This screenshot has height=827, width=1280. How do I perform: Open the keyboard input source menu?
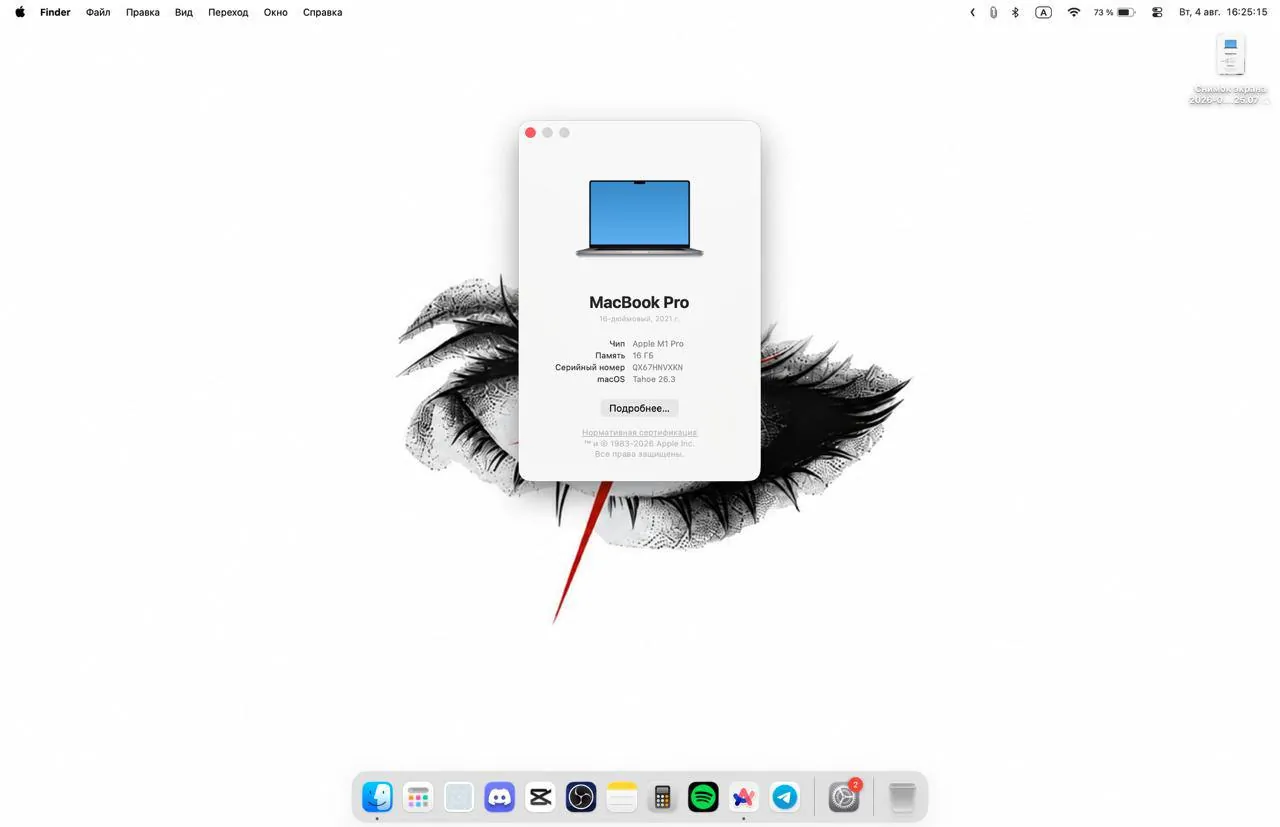pos(1043,12)
